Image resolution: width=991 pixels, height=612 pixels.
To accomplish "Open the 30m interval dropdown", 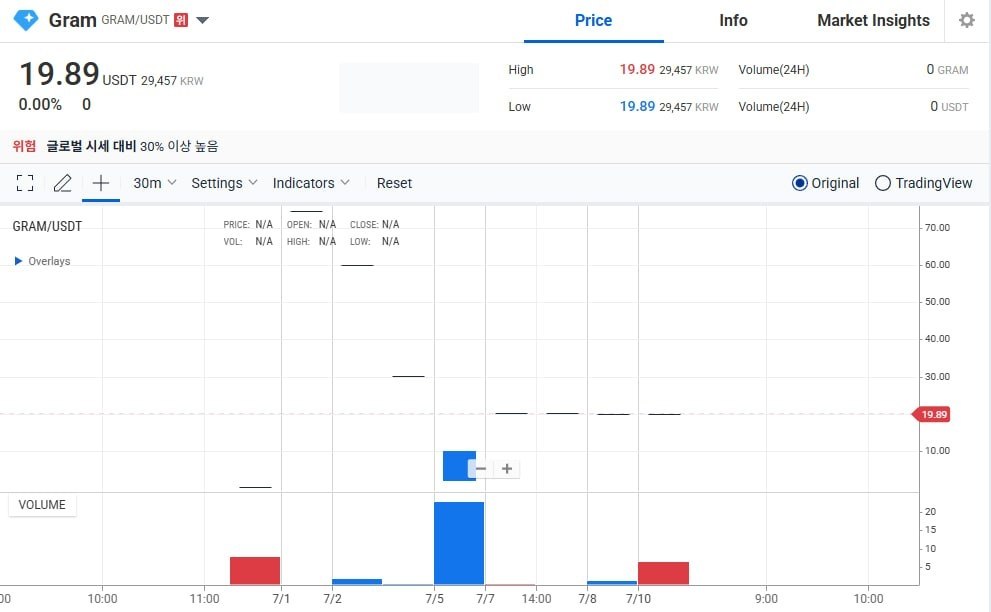I will click(154, 183).
